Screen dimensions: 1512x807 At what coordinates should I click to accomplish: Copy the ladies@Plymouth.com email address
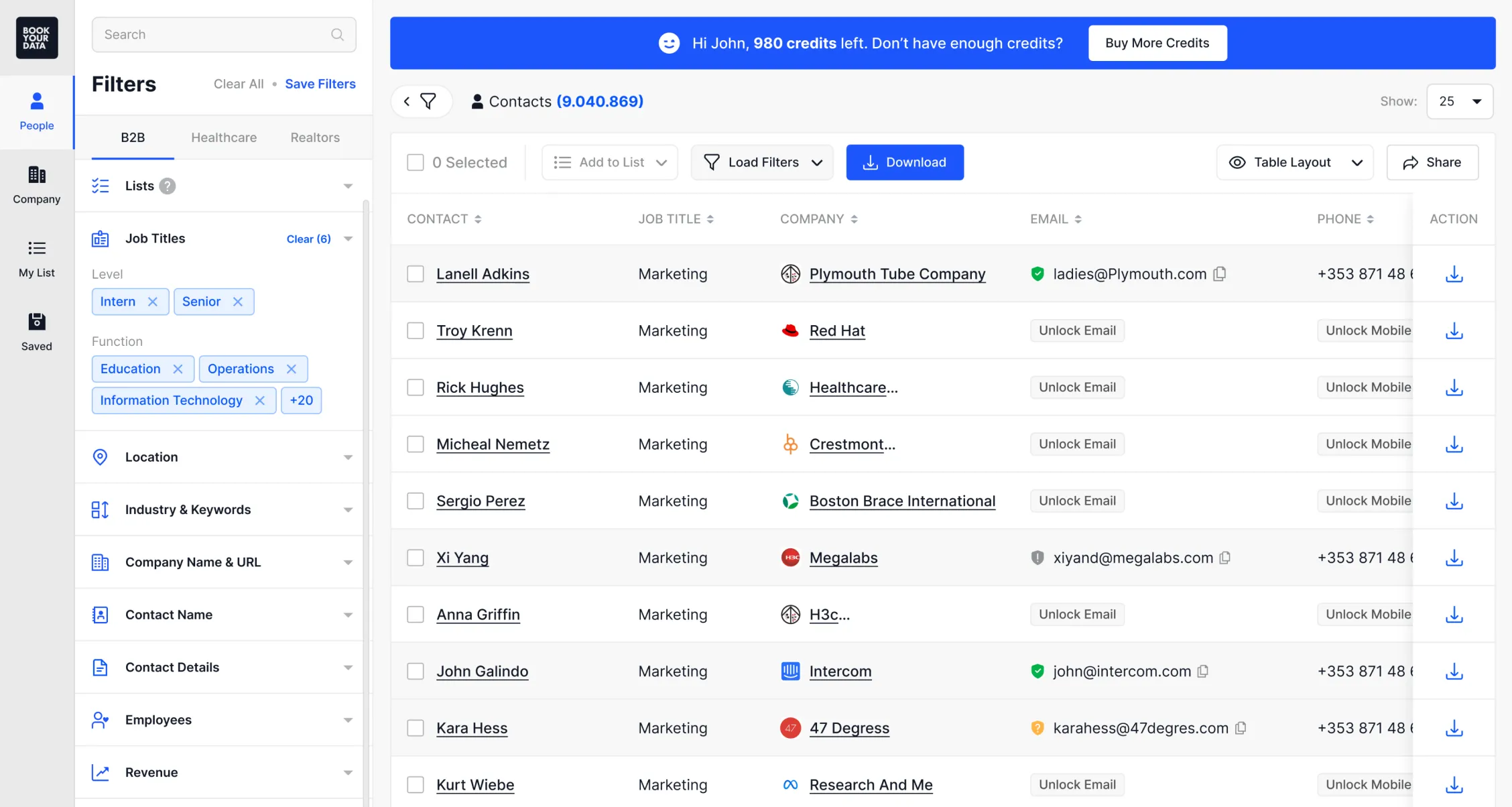click(1220, 273)
